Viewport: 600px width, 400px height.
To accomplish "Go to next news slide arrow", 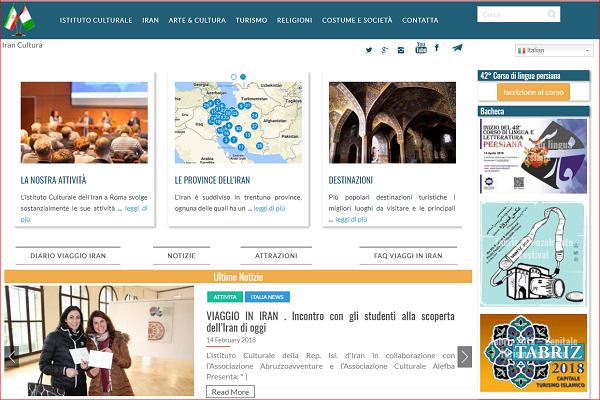I will point(464,356).
